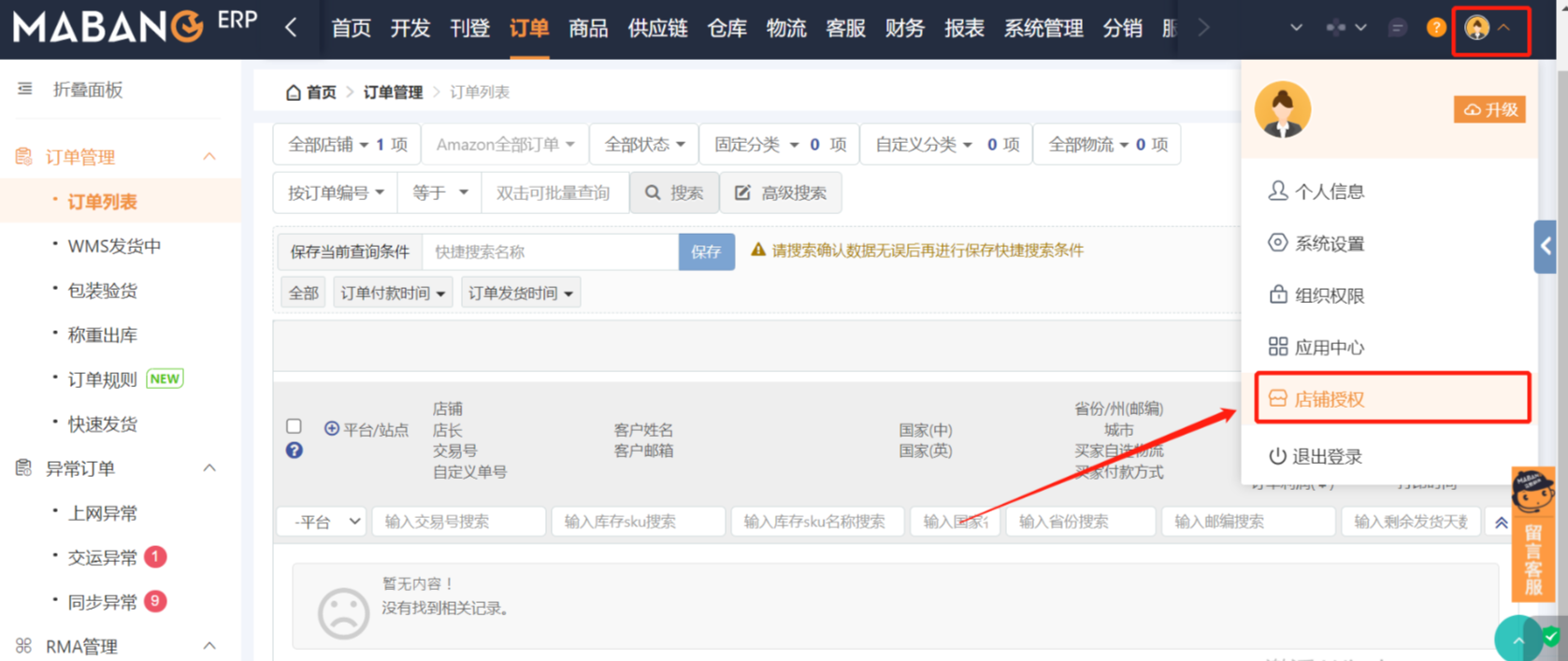Click the 快捷搜索名称 input field
Viewport: 1568px width, 661px height.
pyautogui.click(x=550, y=251)
